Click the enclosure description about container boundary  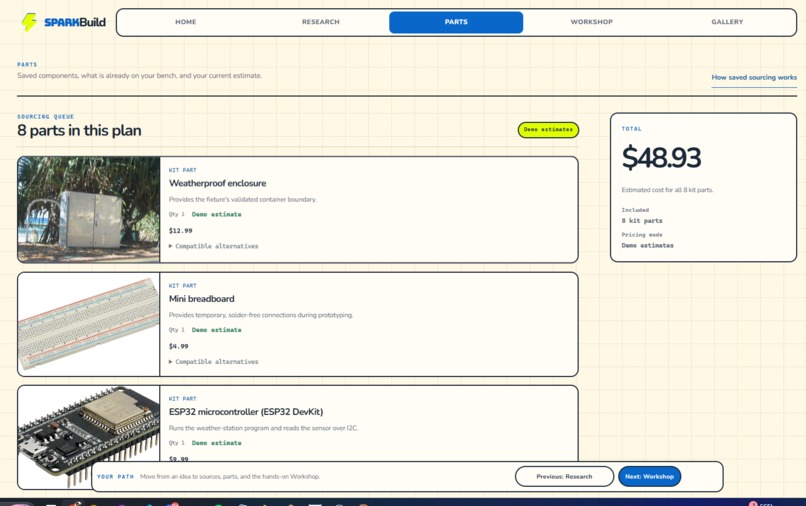coord(243,199)
